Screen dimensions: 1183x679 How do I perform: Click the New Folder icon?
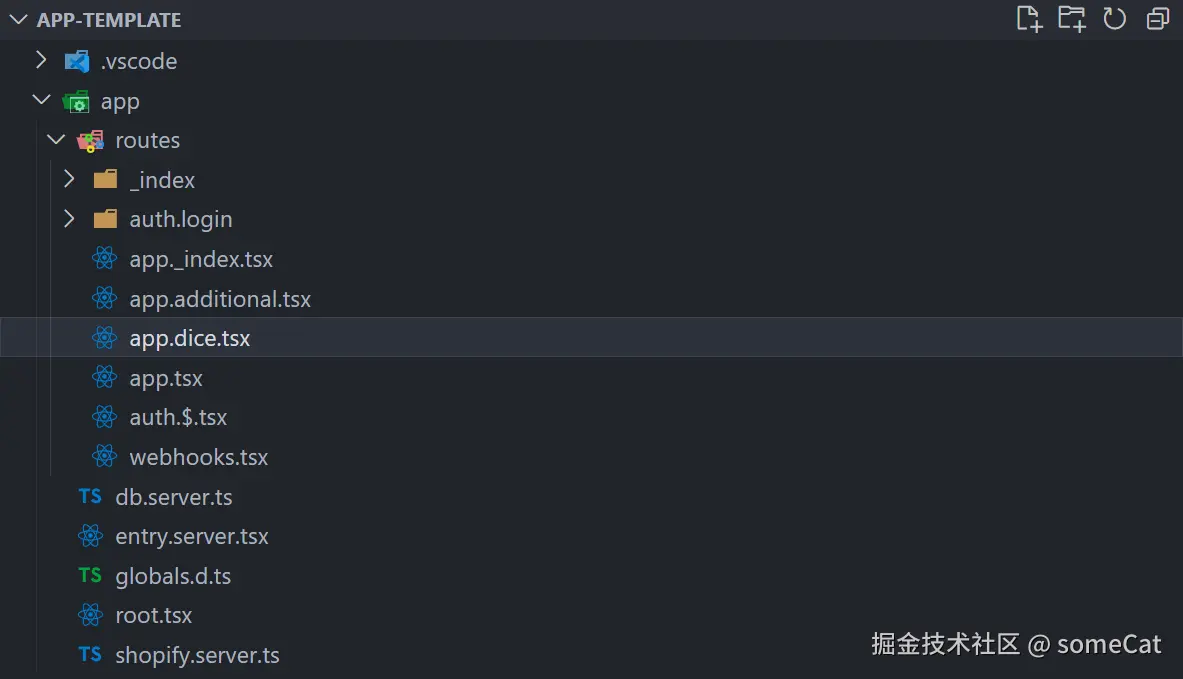pos(1072,19)
